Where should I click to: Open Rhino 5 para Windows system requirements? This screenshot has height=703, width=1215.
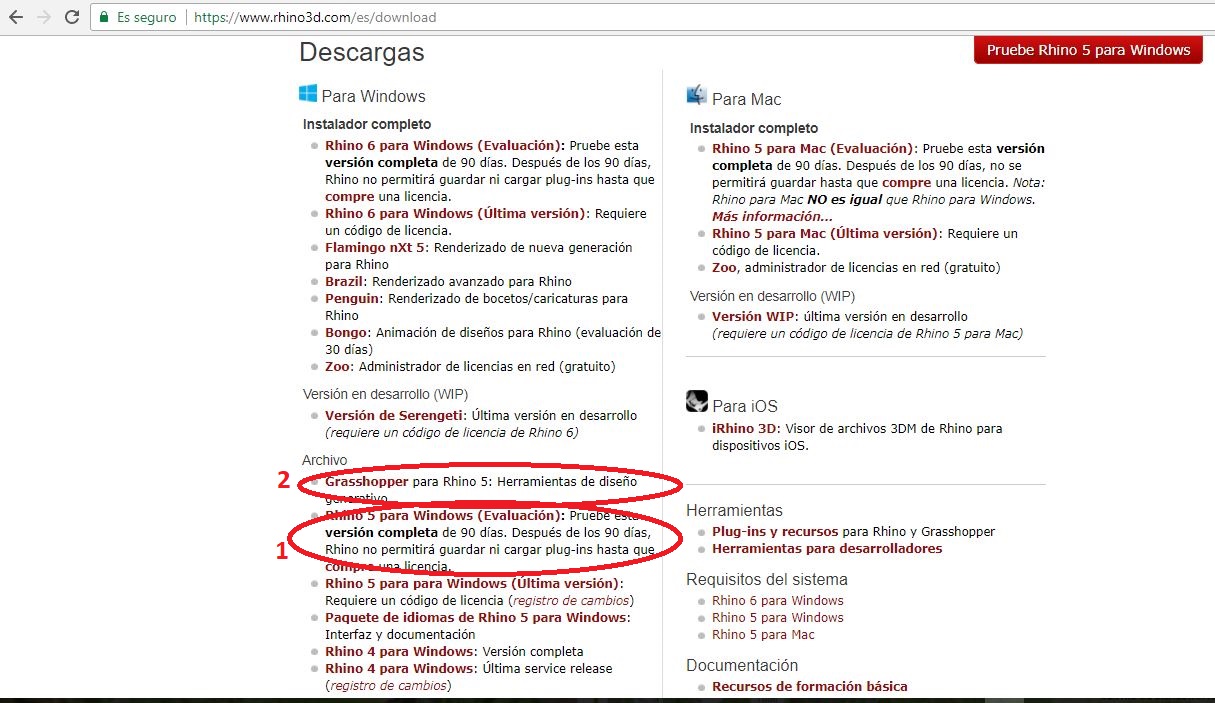click(777, 617)
